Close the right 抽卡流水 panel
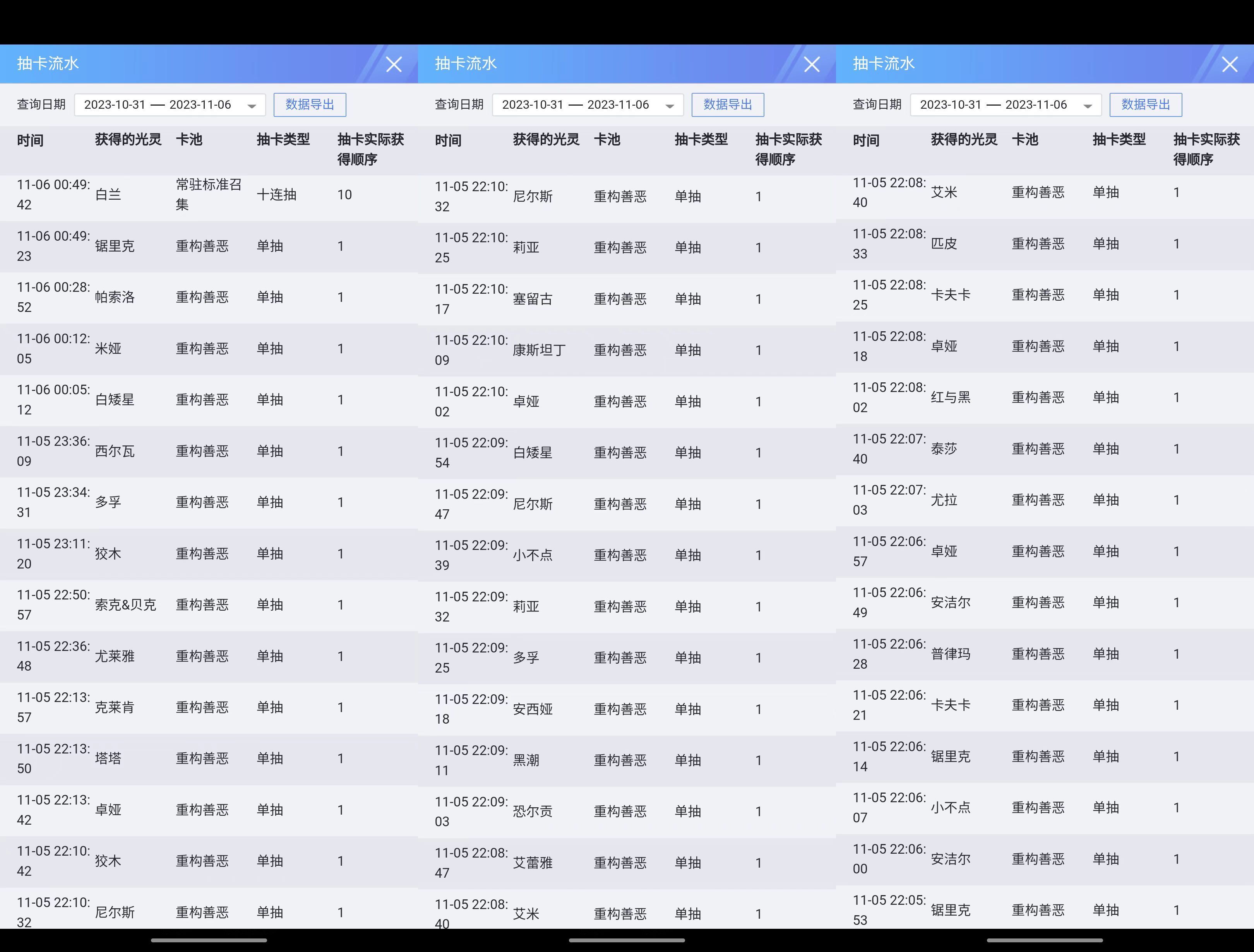Image resolution: width=1254 pixels, height=952 pixels. (1230, 64)
